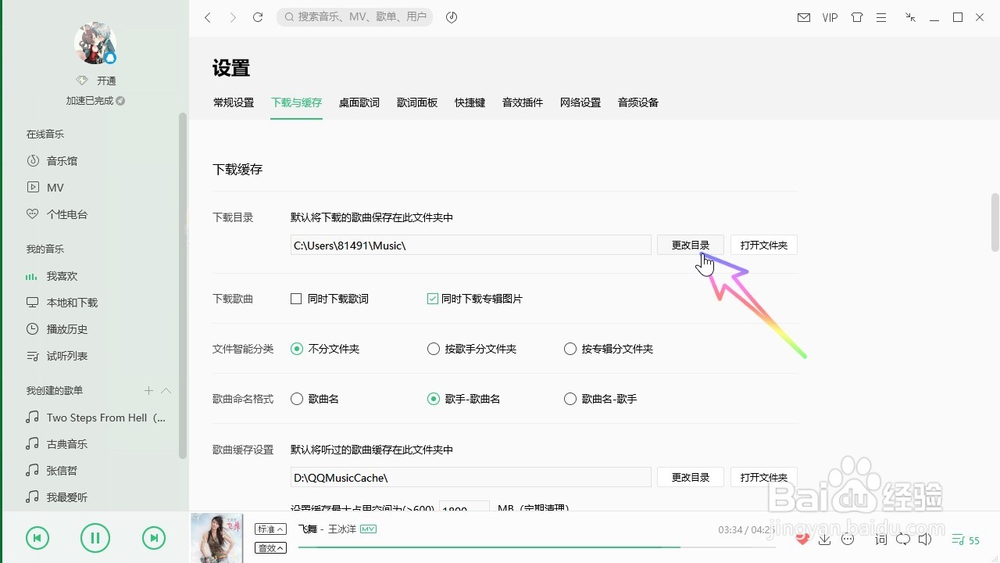
Task: Switch to 歌词面板 tab
Action: click(417, 103)
